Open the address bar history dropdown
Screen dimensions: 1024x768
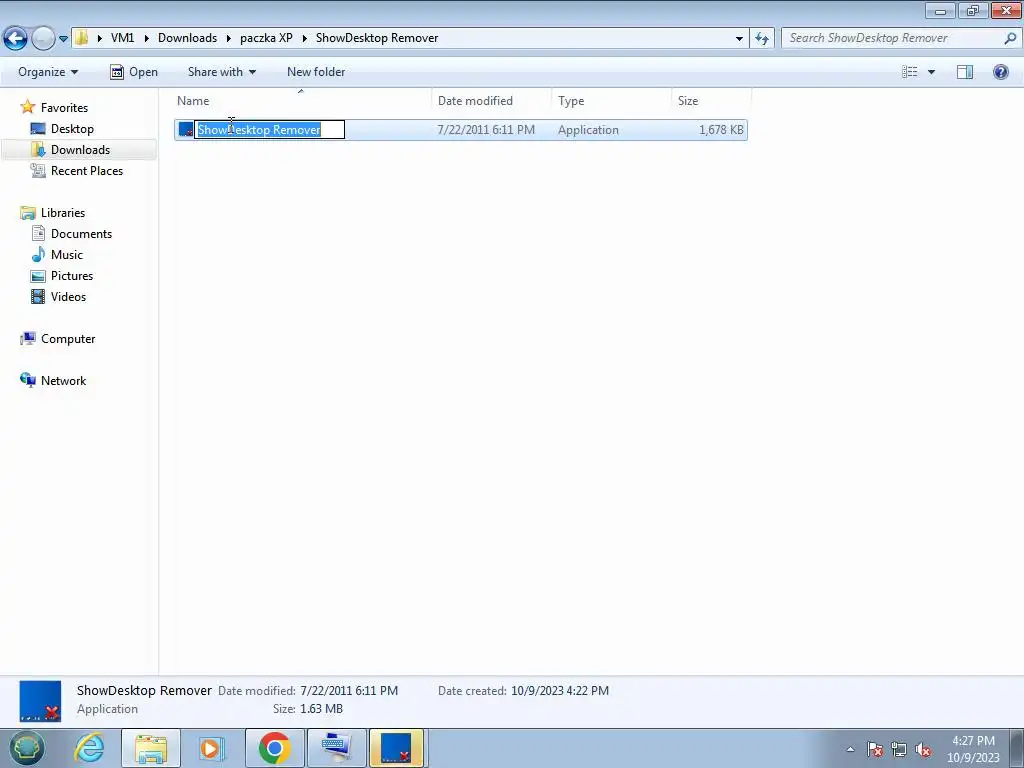point(739,39)
